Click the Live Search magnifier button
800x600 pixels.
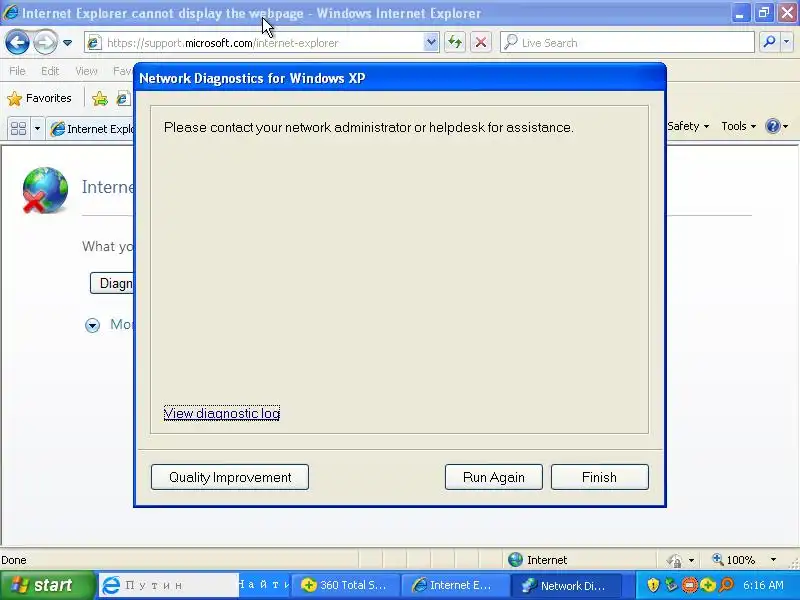coord(769,42)
